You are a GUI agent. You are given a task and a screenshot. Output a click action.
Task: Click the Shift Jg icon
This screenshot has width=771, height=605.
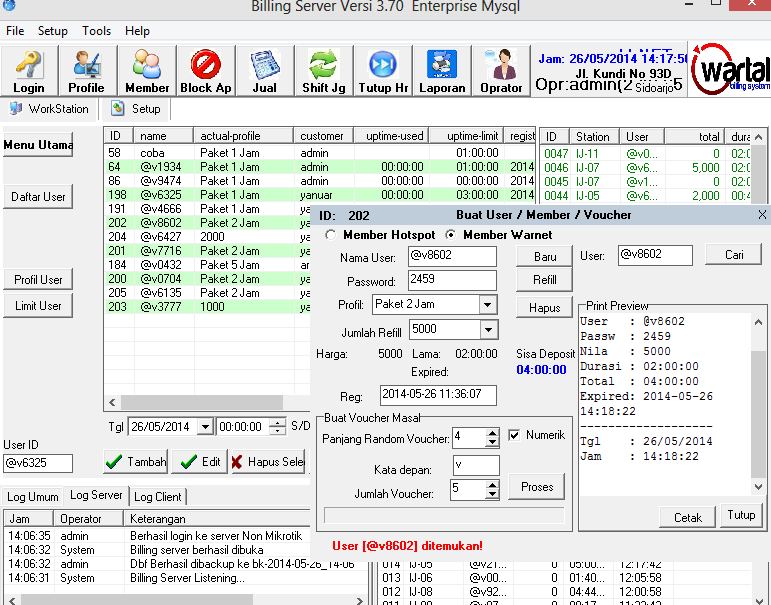click(323, 64)
